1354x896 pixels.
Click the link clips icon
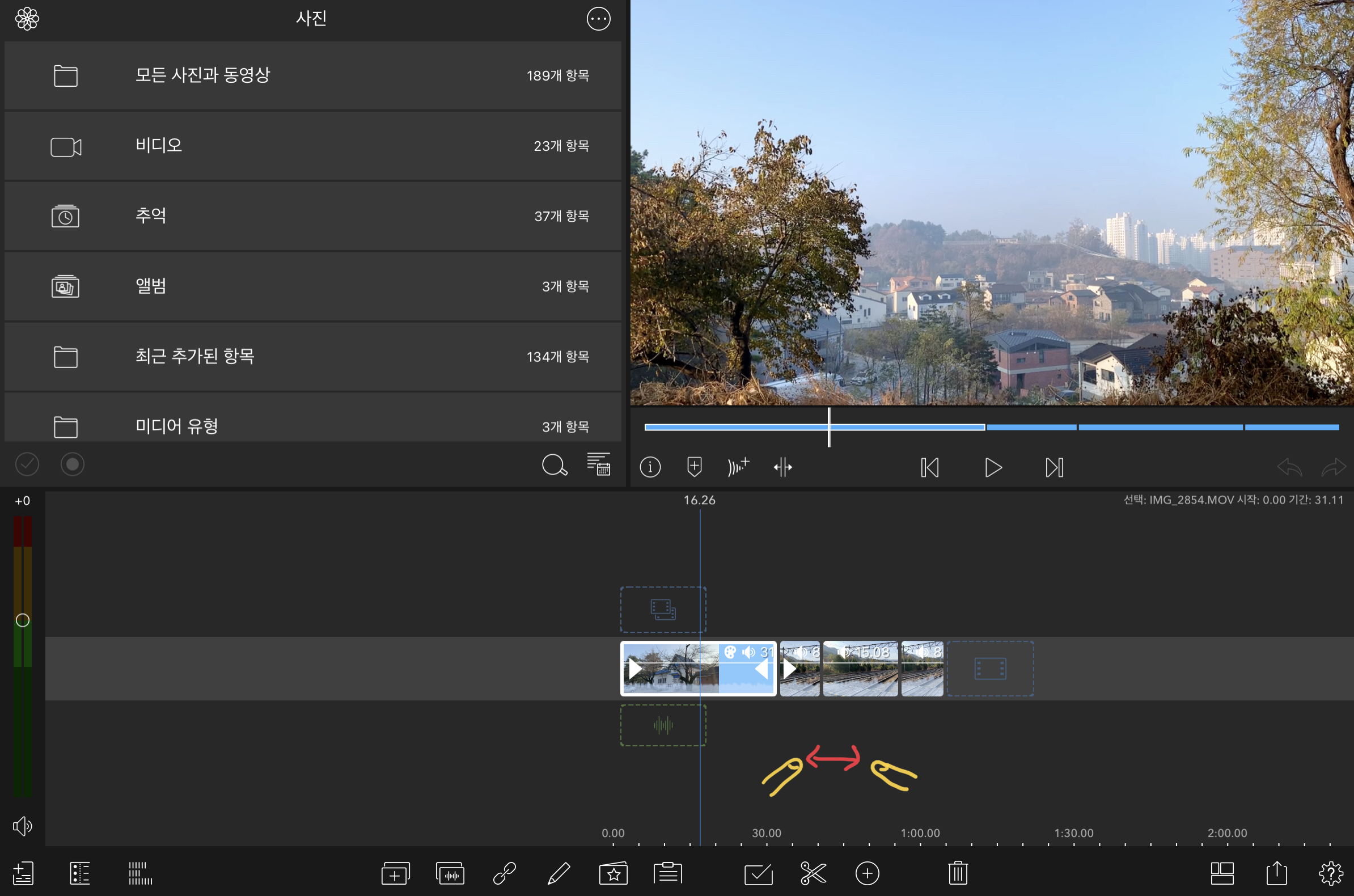coord(505,873)
